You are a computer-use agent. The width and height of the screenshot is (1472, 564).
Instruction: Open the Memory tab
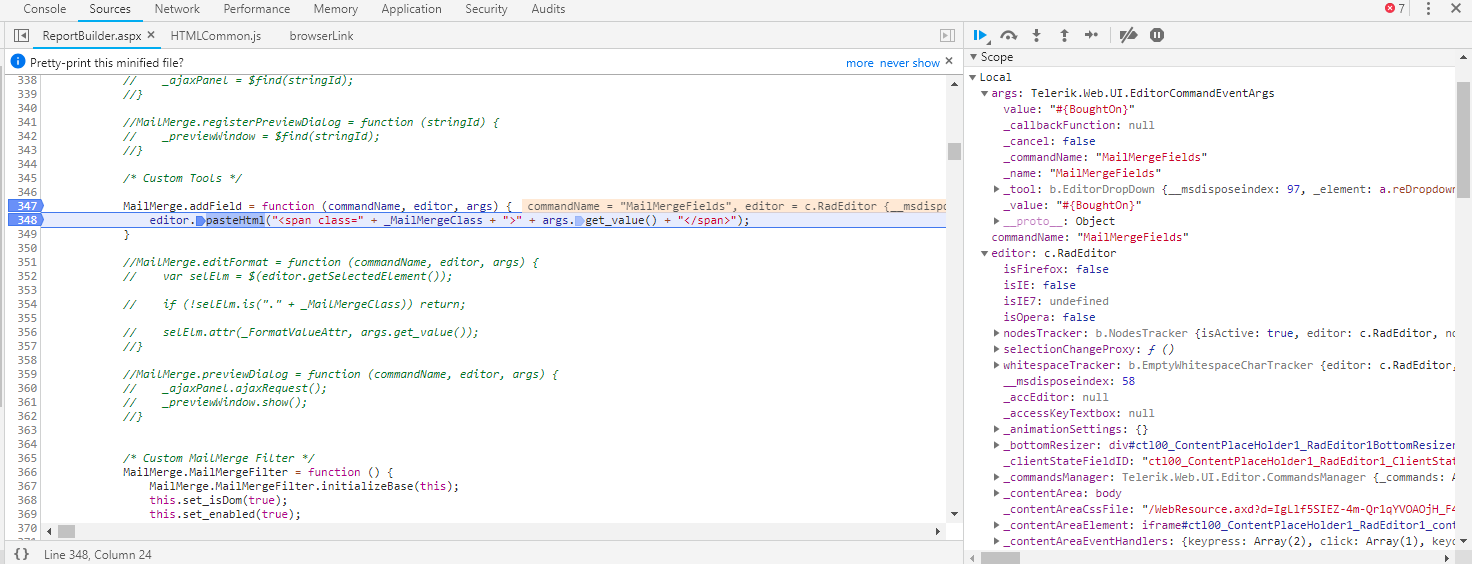pos(336,9)
